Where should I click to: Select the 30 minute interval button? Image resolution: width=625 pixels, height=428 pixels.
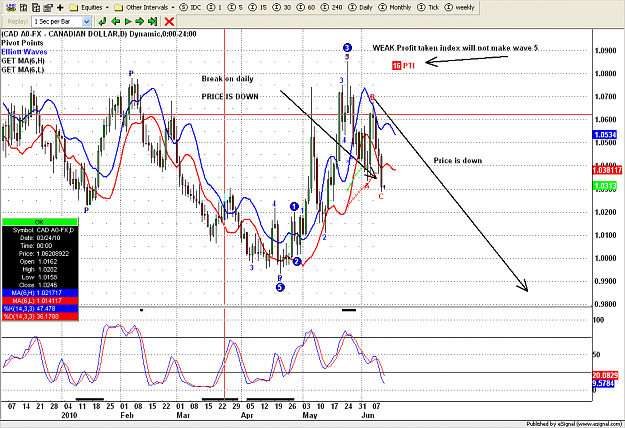pyautogui.click(x=281, y=7)
